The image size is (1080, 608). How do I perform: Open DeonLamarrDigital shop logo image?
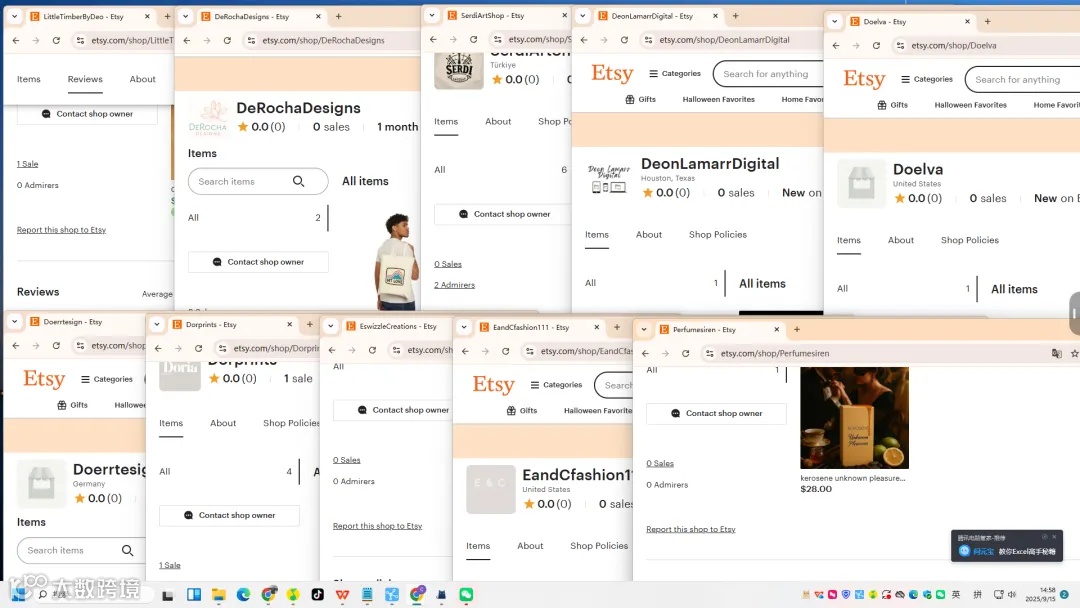click(609, 178)
